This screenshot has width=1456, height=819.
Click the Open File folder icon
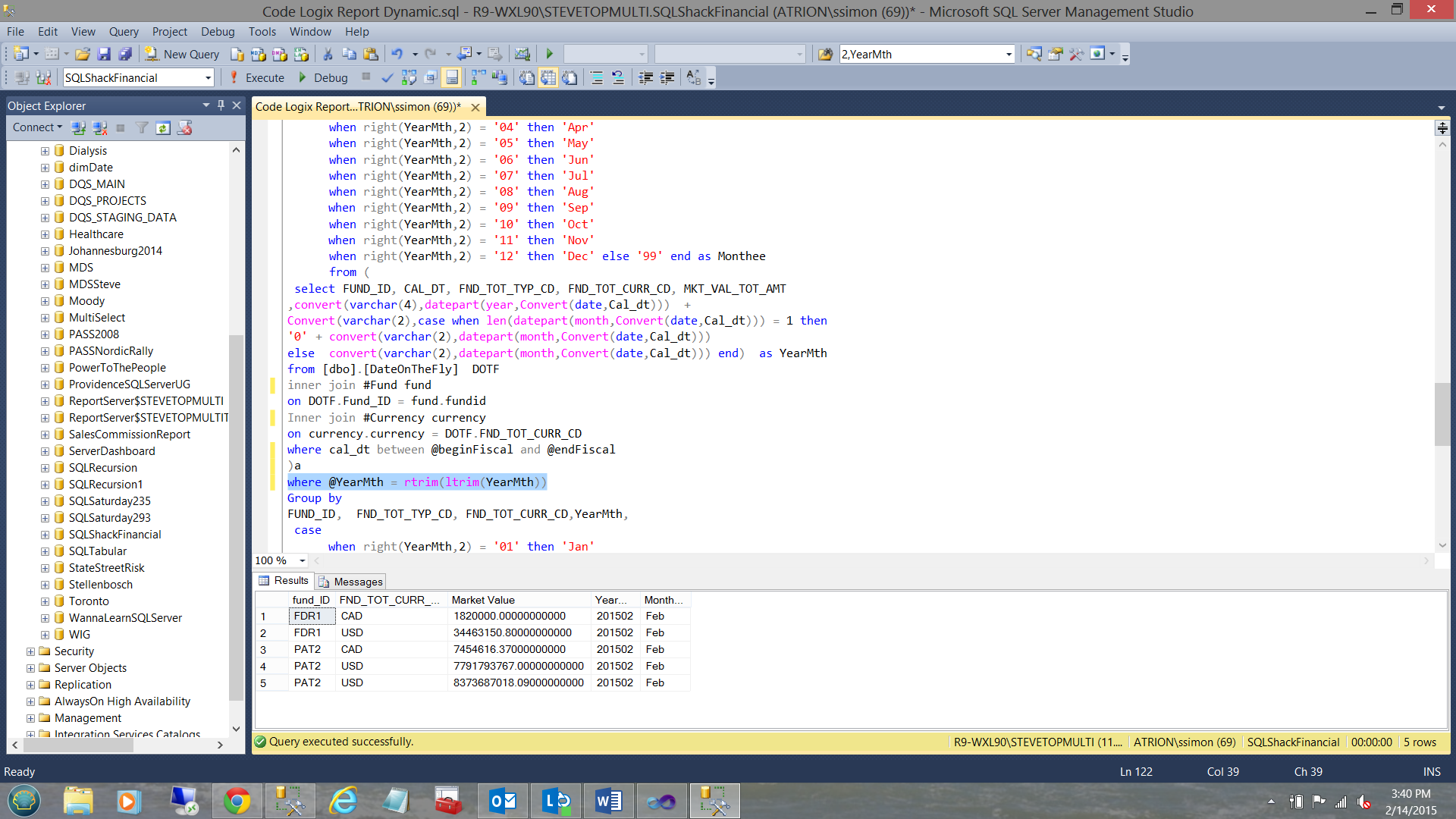point(83,55)
